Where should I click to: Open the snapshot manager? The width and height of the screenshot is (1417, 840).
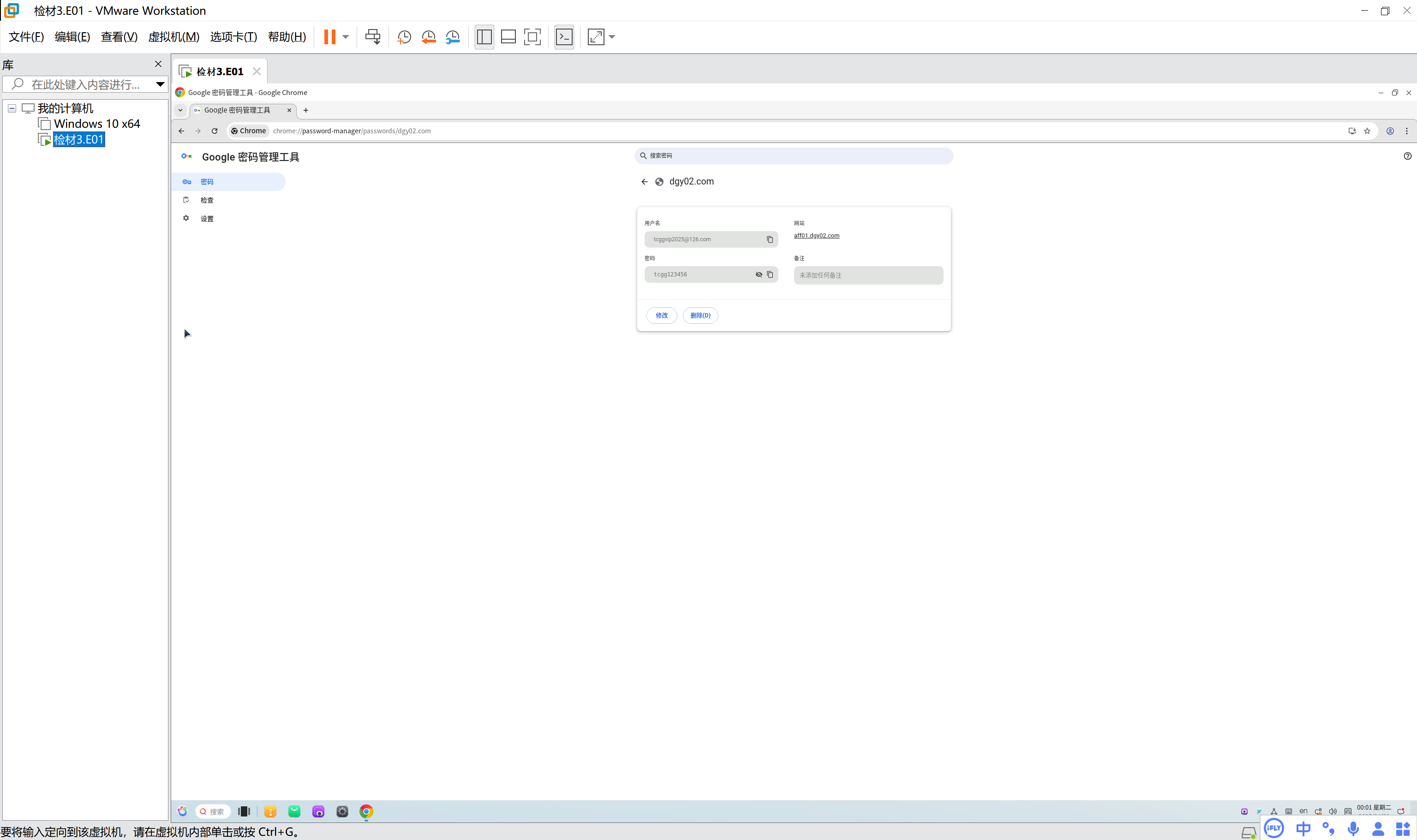pos(453,37)
